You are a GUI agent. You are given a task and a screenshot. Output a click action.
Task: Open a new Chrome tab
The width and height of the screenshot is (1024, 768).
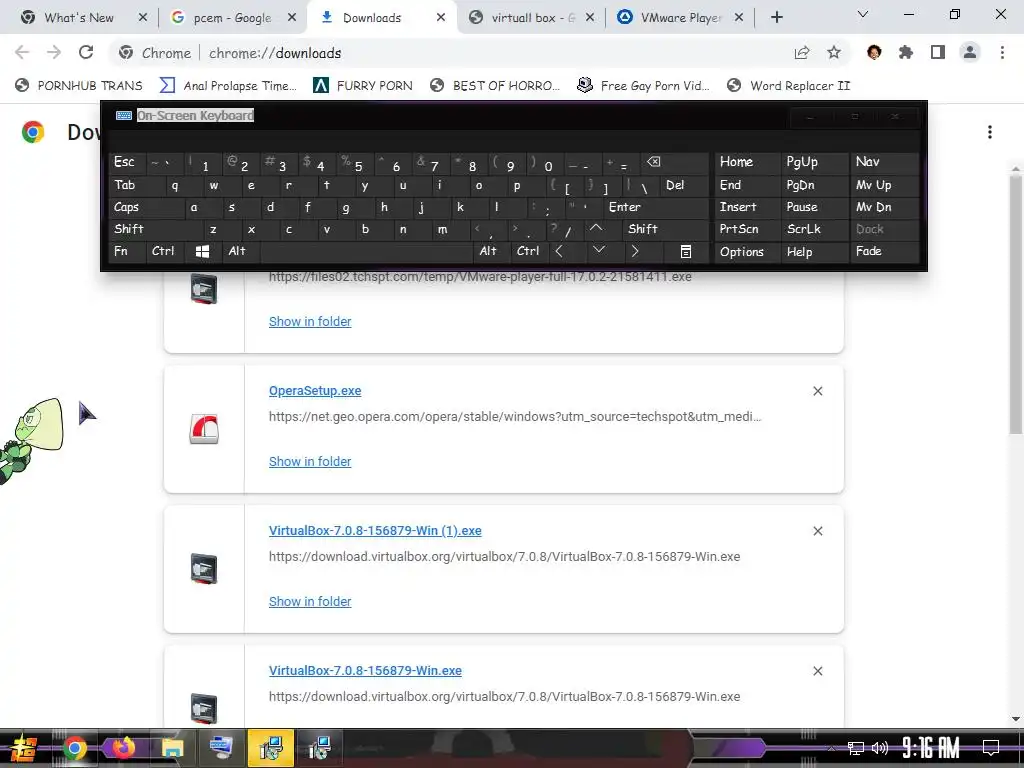pyautogui.click(x=776, y=18)
